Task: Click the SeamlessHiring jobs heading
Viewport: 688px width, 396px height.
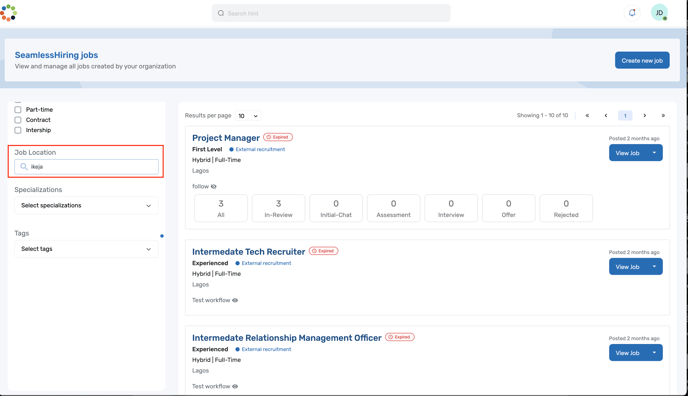Action: [56, 55]
